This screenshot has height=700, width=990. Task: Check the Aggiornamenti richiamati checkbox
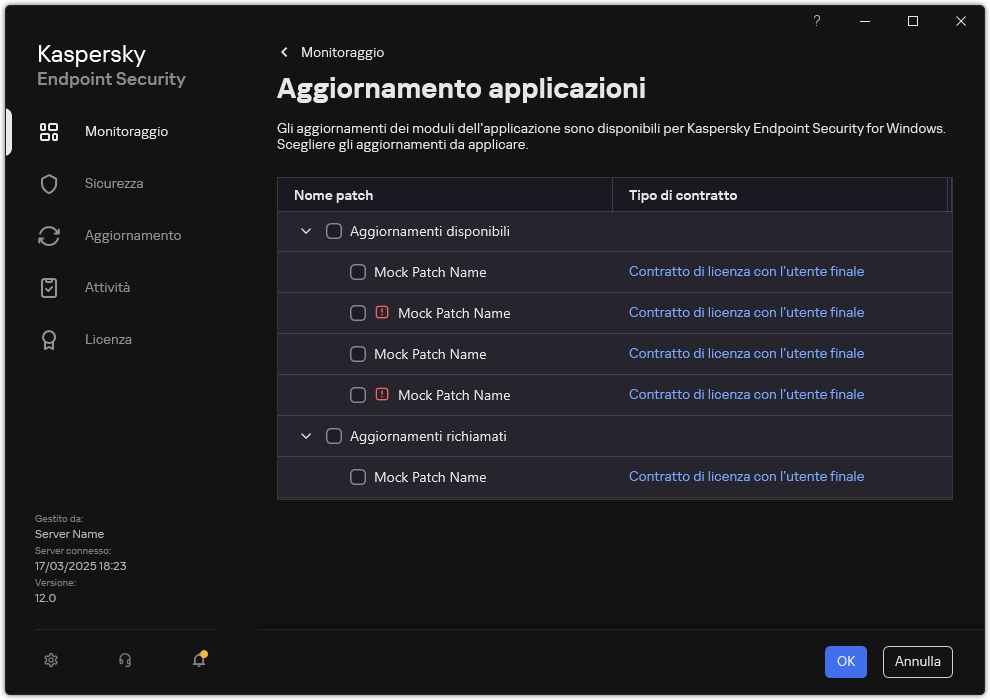pos(335,435)
